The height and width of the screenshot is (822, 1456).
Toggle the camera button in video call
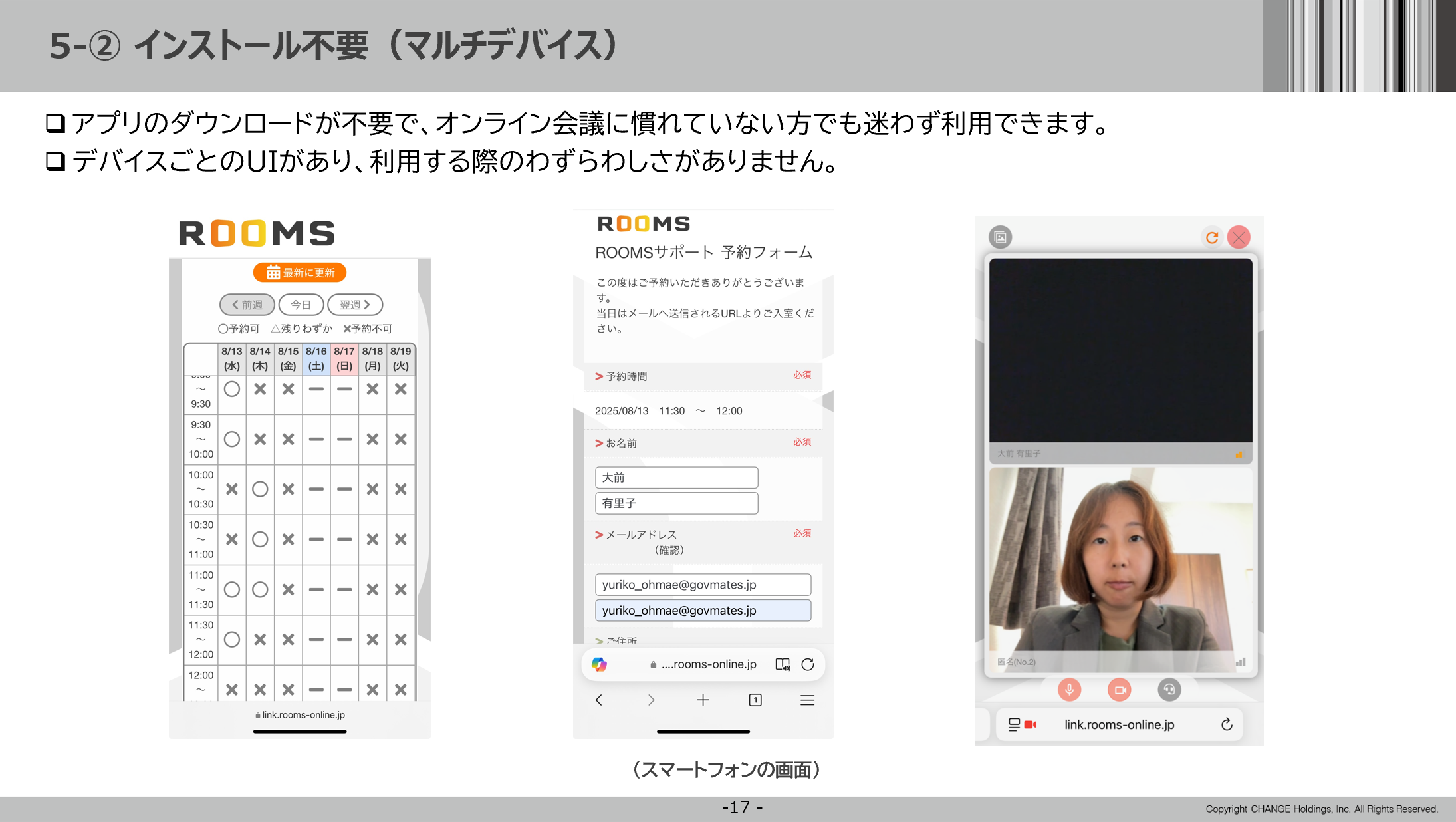1120,690
